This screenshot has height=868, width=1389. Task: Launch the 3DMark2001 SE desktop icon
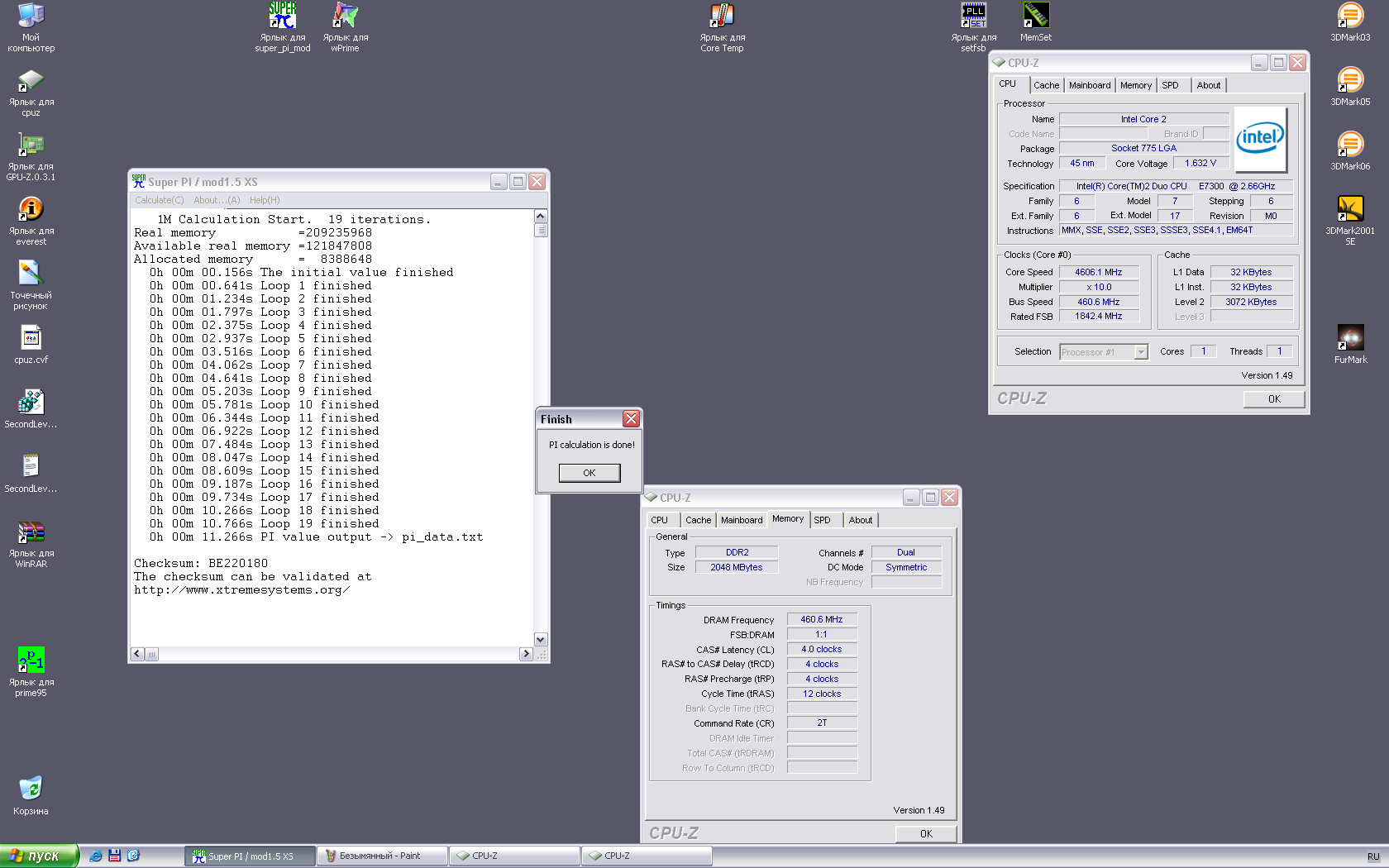point(1350,221)
